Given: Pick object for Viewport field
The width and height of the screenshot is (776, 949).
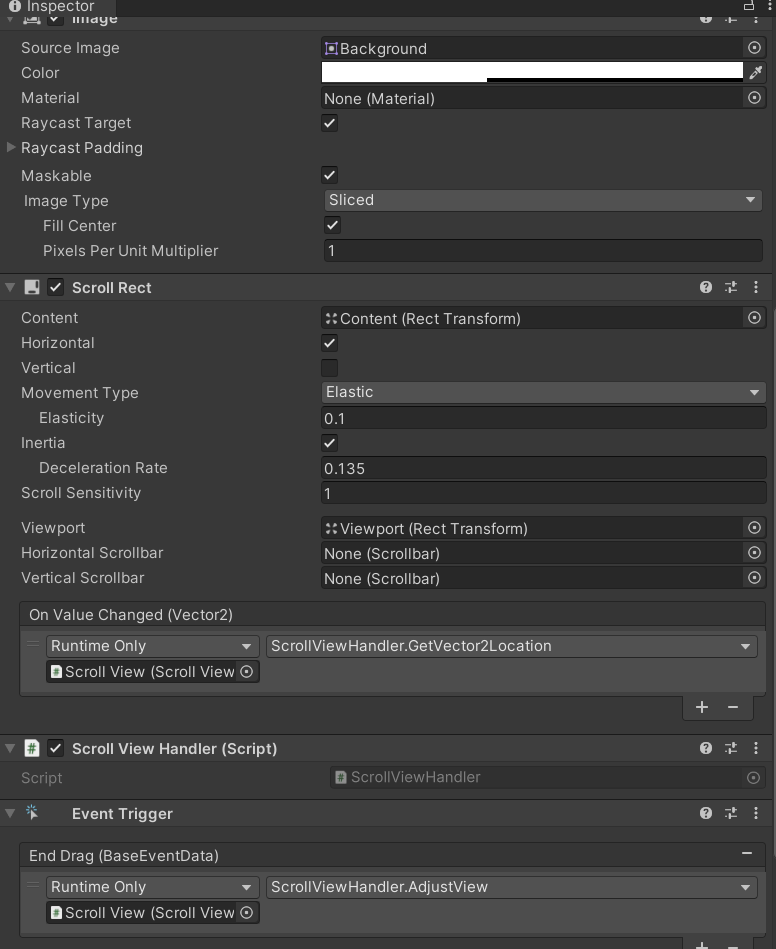Looking at the screenshot, I should pos(754,528).
